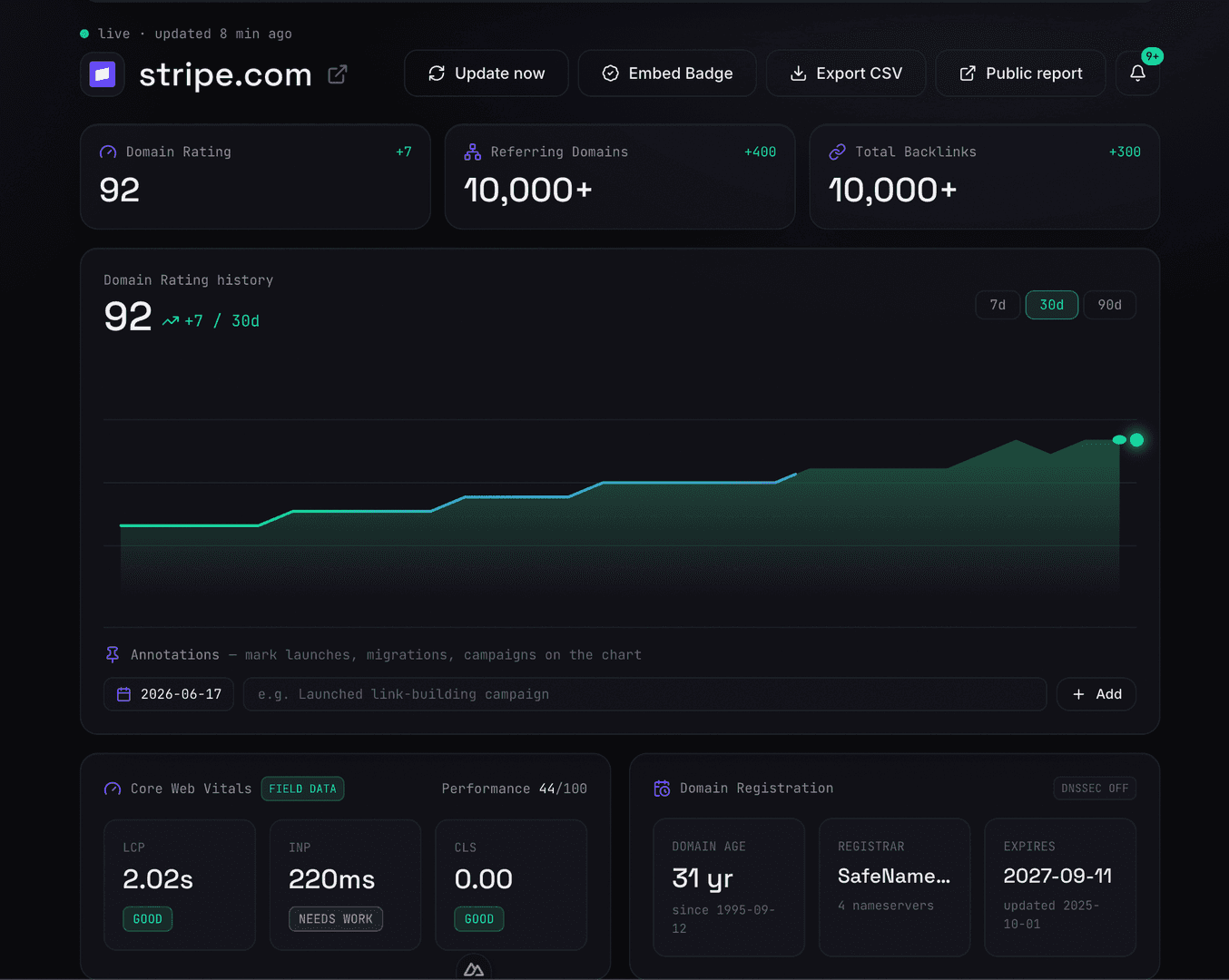
Task: Click the 31 yr domain age value
Action: 702,878
